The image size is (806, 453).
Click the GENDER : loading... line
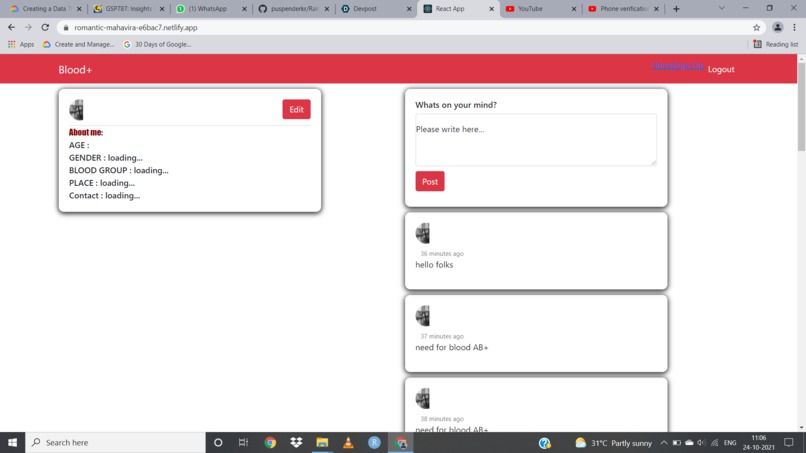(x=106, y=158)
